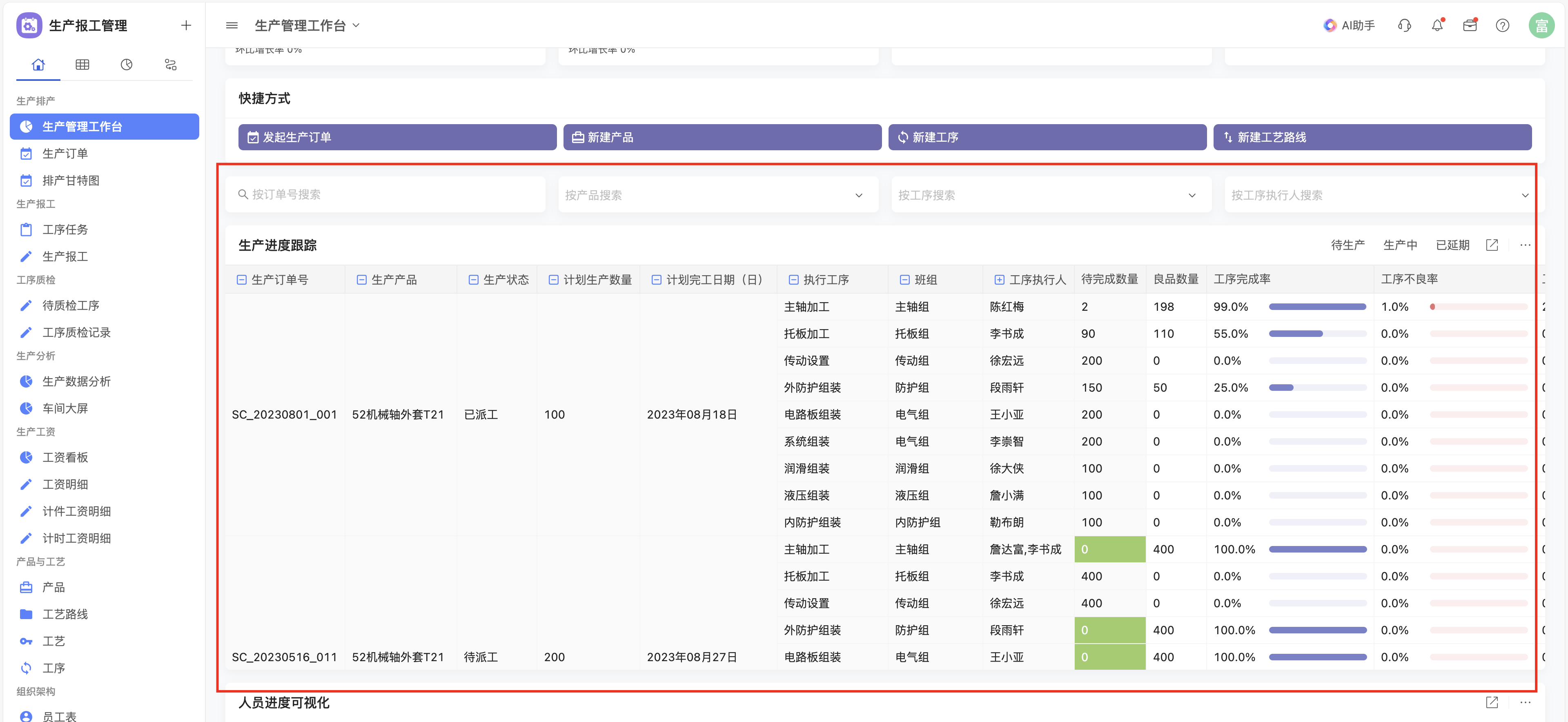Screen dimensions: 1568x722
Task: Click the 生产报工管理 app logo
Action: point(29,25)
